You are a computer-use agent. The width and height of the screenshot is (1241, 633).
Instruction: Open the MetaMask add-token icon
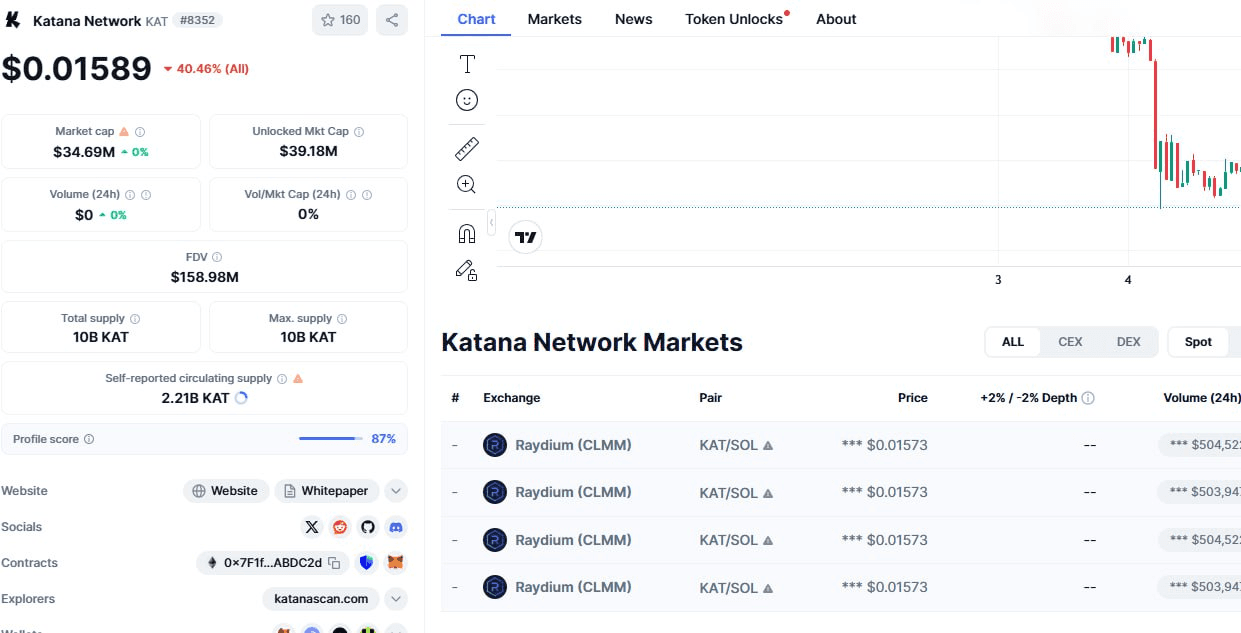coord(396,562)
